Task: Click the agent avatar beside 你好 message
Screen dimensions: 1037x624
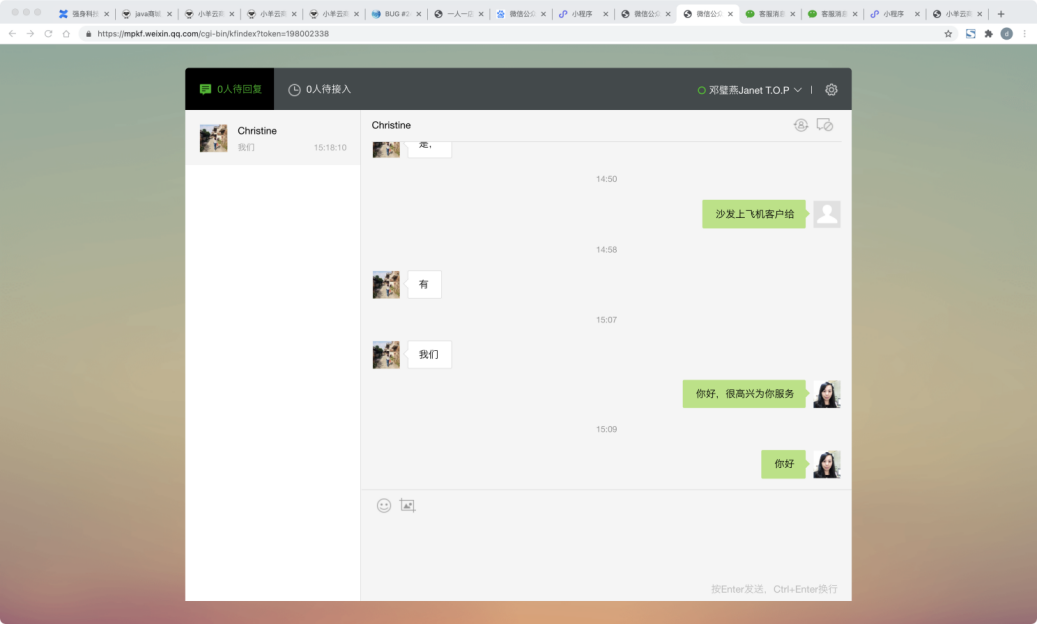Action: [827, 464]
